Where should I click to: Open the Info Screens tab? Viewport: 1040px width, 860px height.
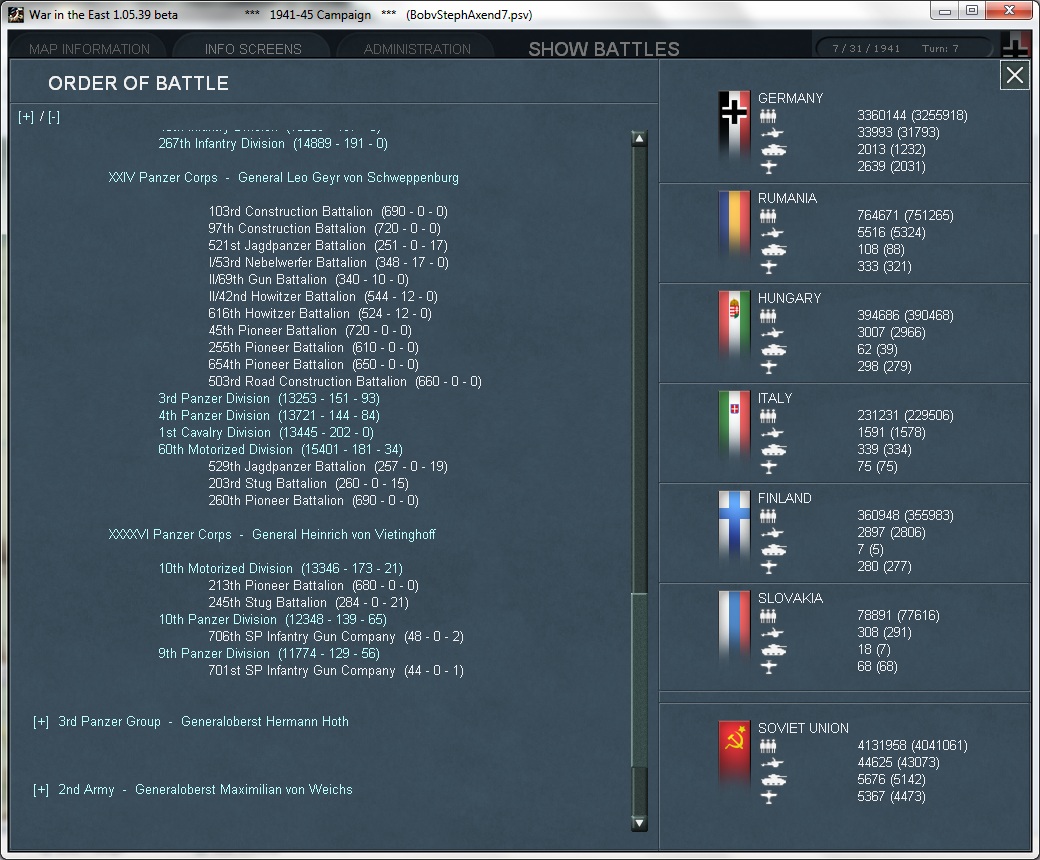253,49
